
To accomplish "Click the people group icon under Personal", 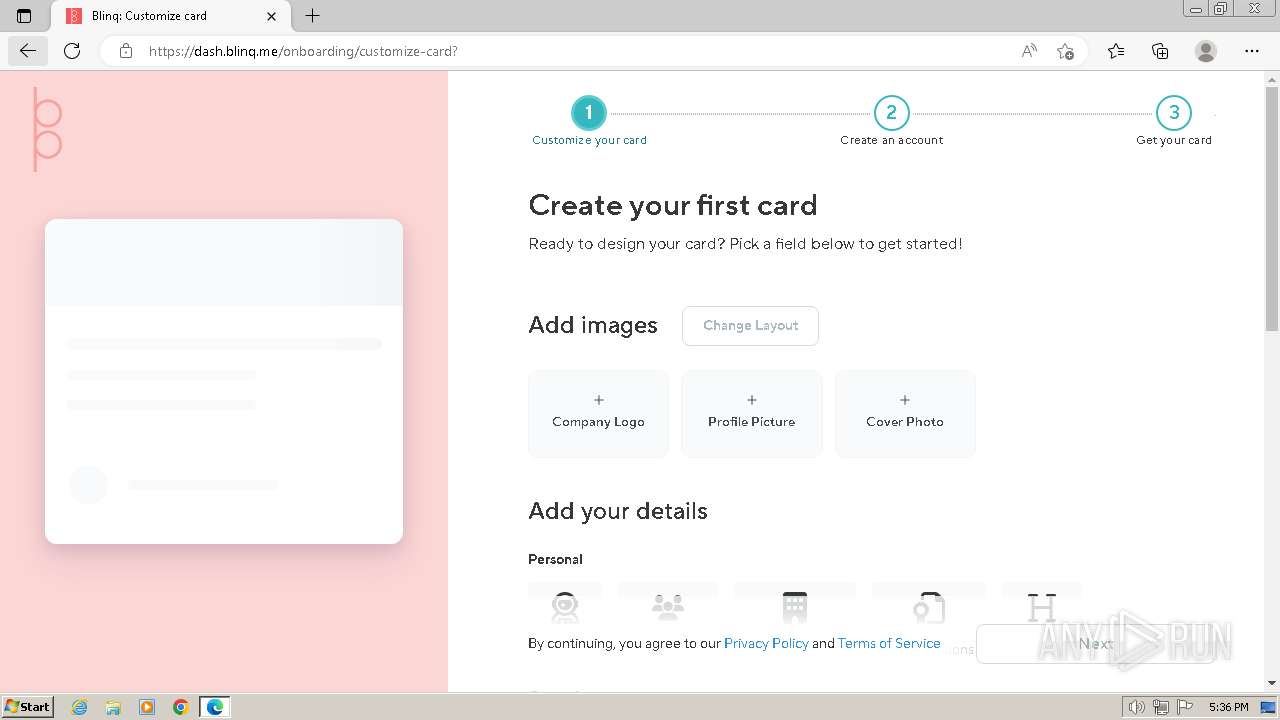I will (668, 606).
